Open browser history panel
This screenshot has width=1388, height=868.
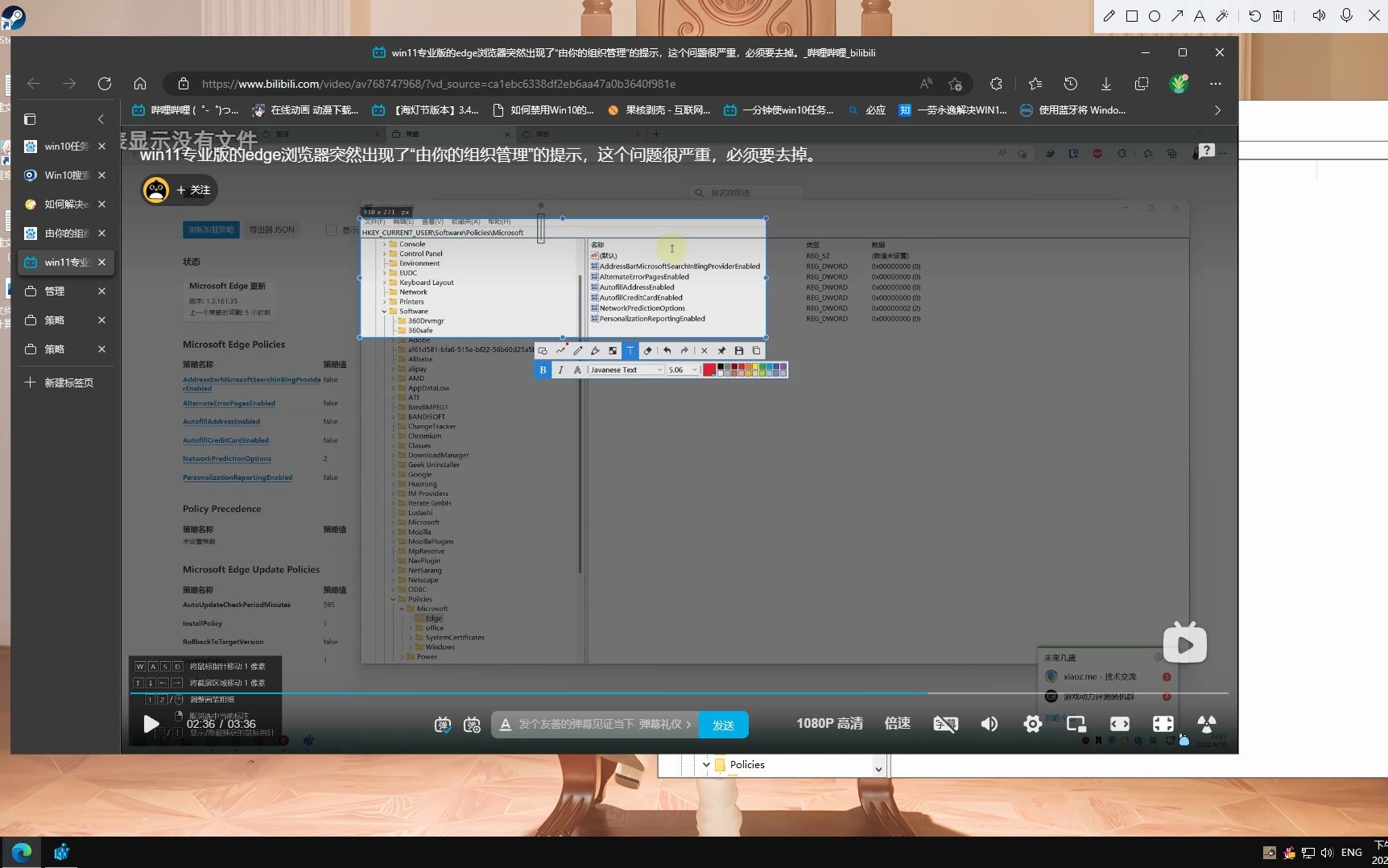pyautogui.click(x=1071, y=84)
